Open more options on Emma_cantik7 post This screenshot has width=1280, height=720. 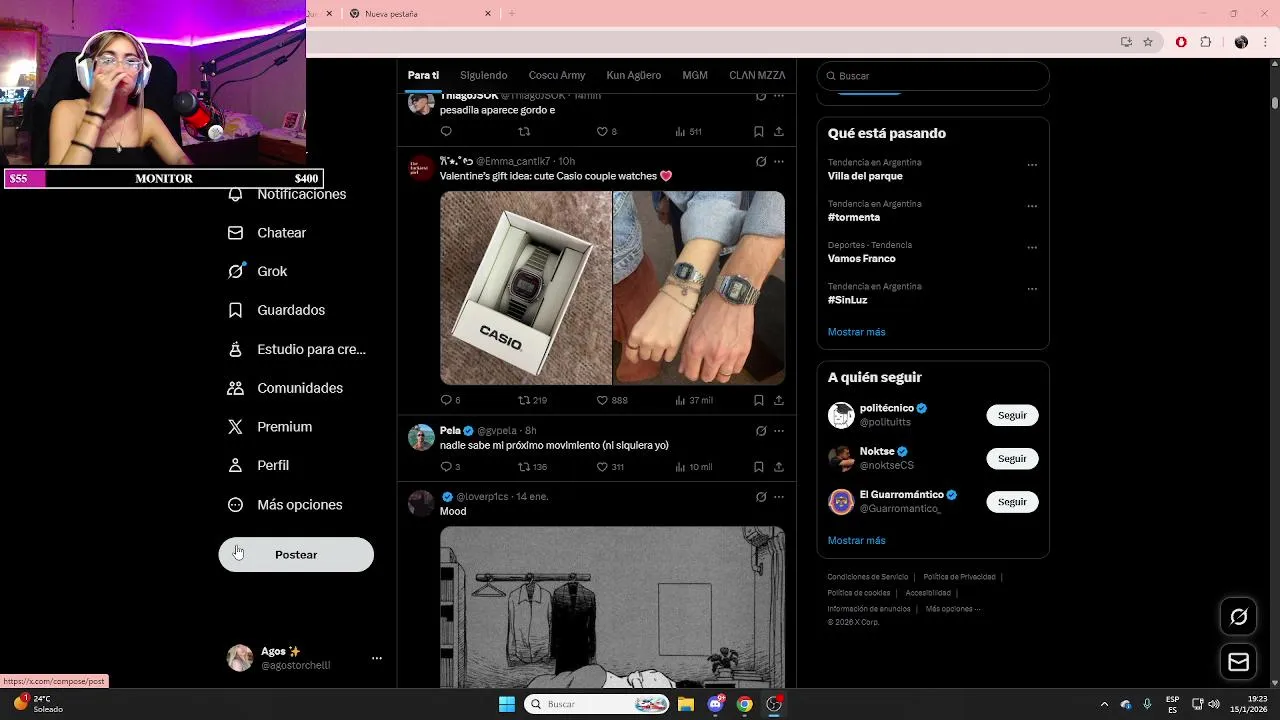pyautogui.click(x=779, y=161)
